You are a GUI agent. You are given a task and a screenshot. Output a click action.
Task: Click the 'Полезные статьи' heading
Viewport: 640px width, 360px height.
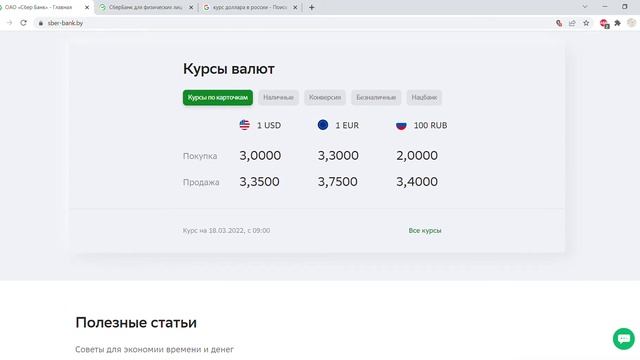[x=136, y=322]
